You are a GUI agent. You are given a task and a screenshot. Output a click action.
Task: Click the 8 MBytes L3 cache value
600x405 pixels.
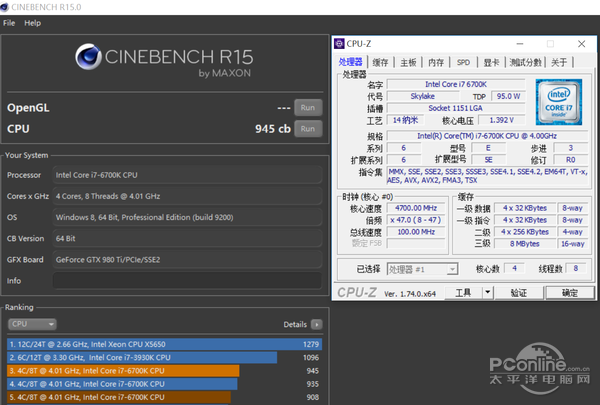click(x=525, y=243)
